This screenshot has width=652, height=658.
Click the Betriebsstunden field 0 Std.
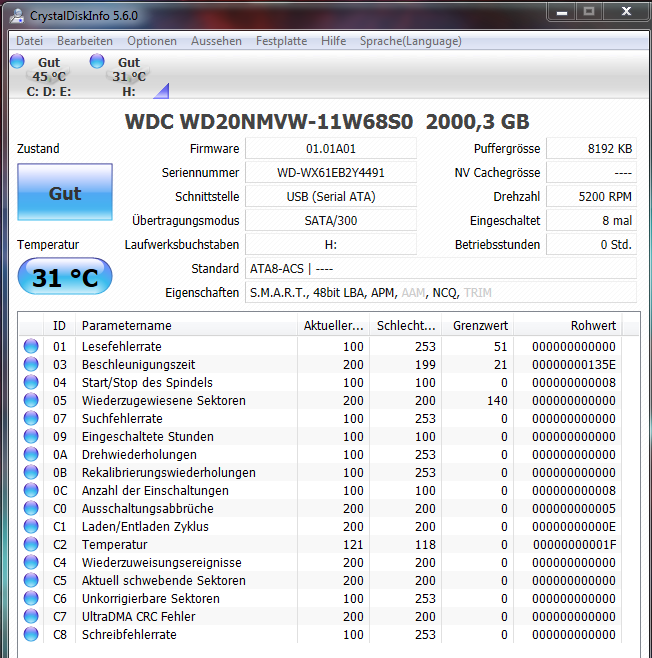[x=591, y=244]
